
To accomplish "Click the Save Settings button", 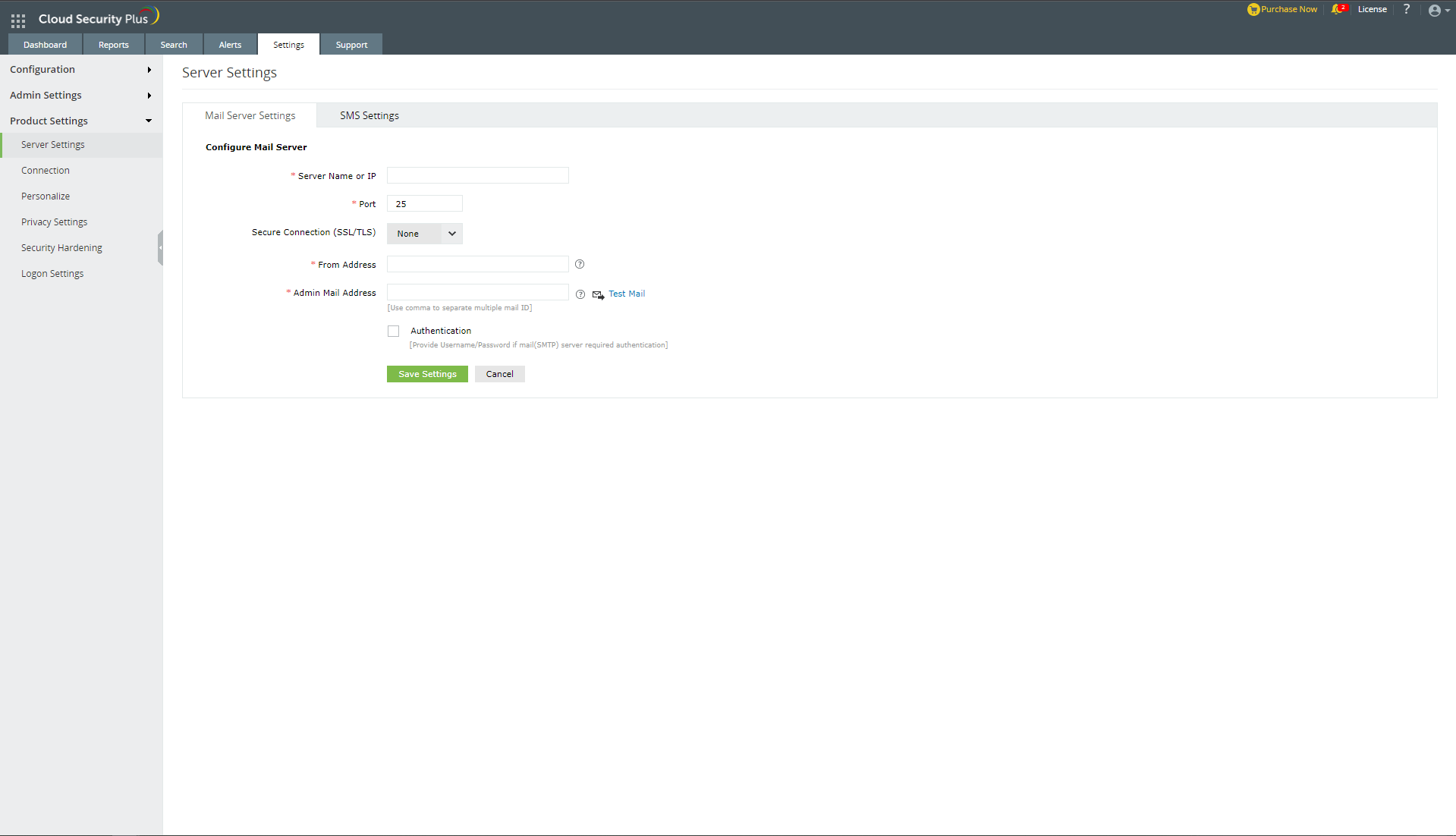I will [x=426, y=373].
